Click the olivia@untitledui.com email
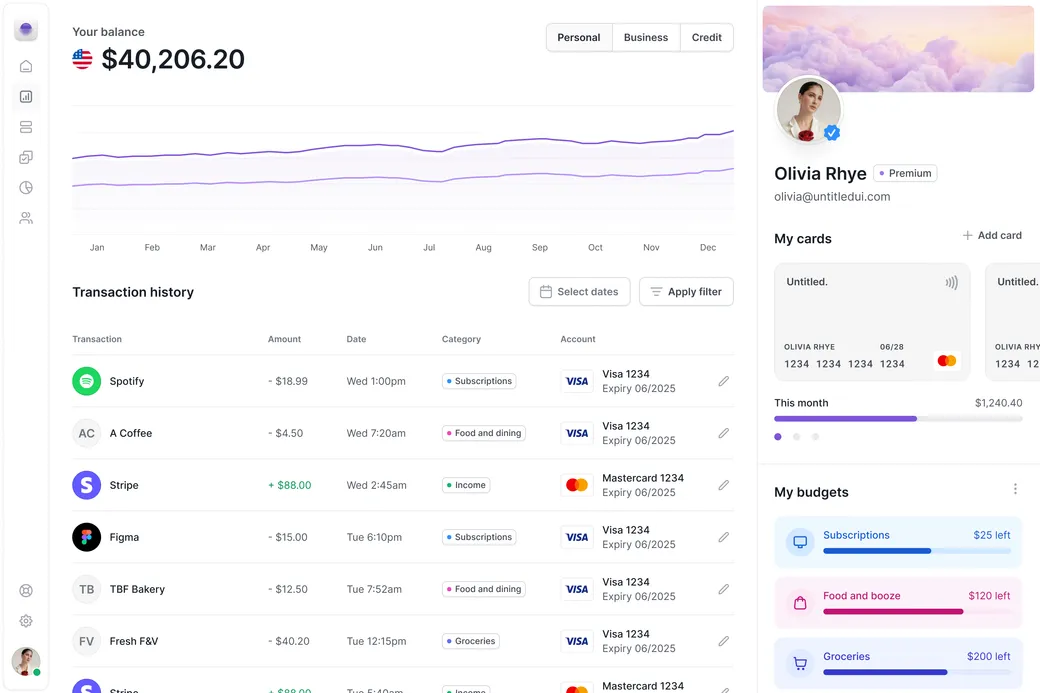The width and height of the screenshot is (1040, 693). coord(832,197)
